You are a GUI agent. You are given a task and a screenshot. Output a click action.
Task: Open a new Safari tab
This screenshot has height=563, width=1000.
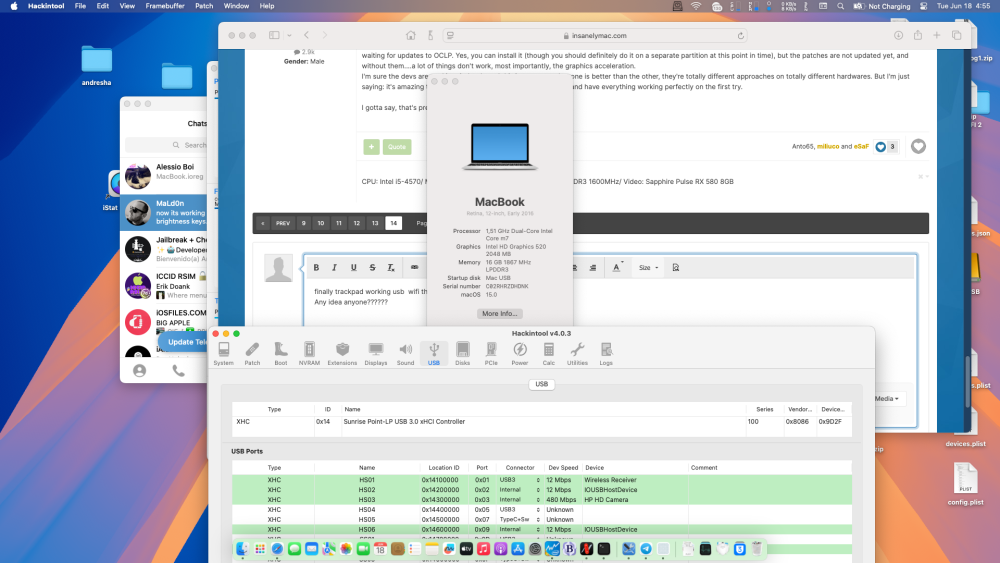pyautogui.click(x=937, y=36)
